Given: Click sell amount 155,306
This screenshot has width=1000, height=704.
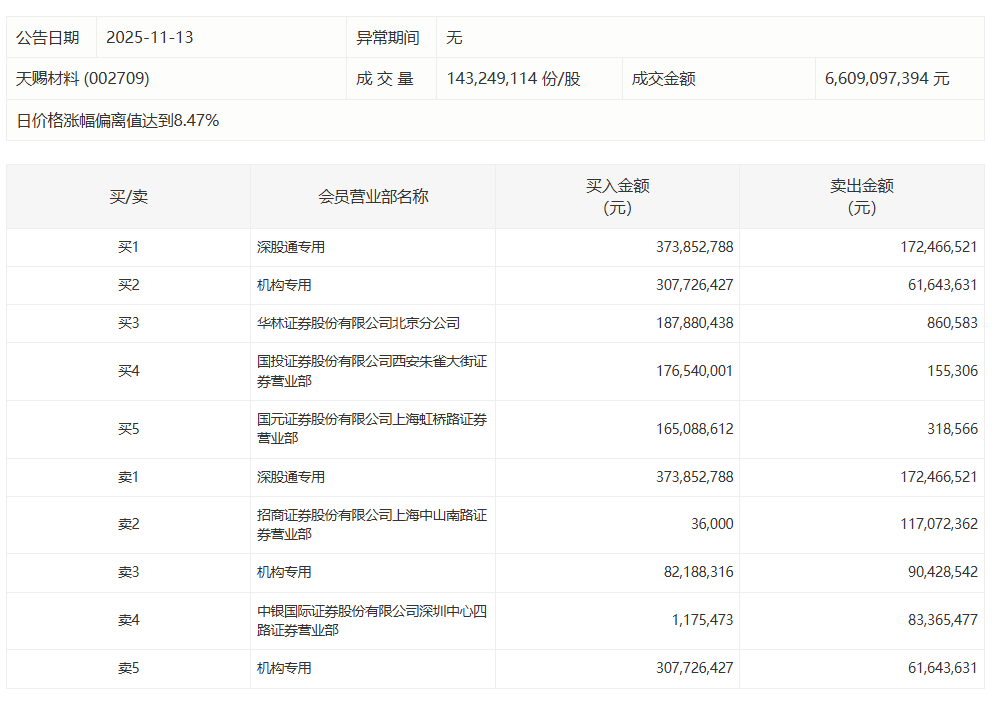Looking at the screenshot, I should point(952,370).
